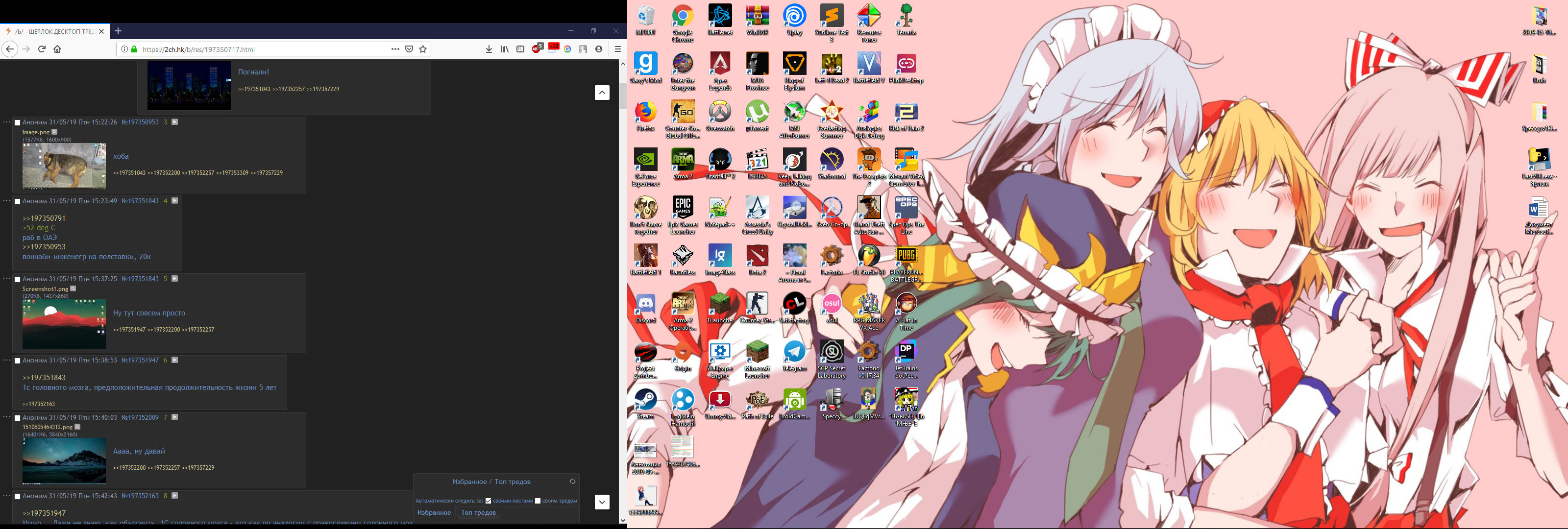
Task: Bookmark this page with the star icon
Action: pyautogui.click(x=423, y=49)
